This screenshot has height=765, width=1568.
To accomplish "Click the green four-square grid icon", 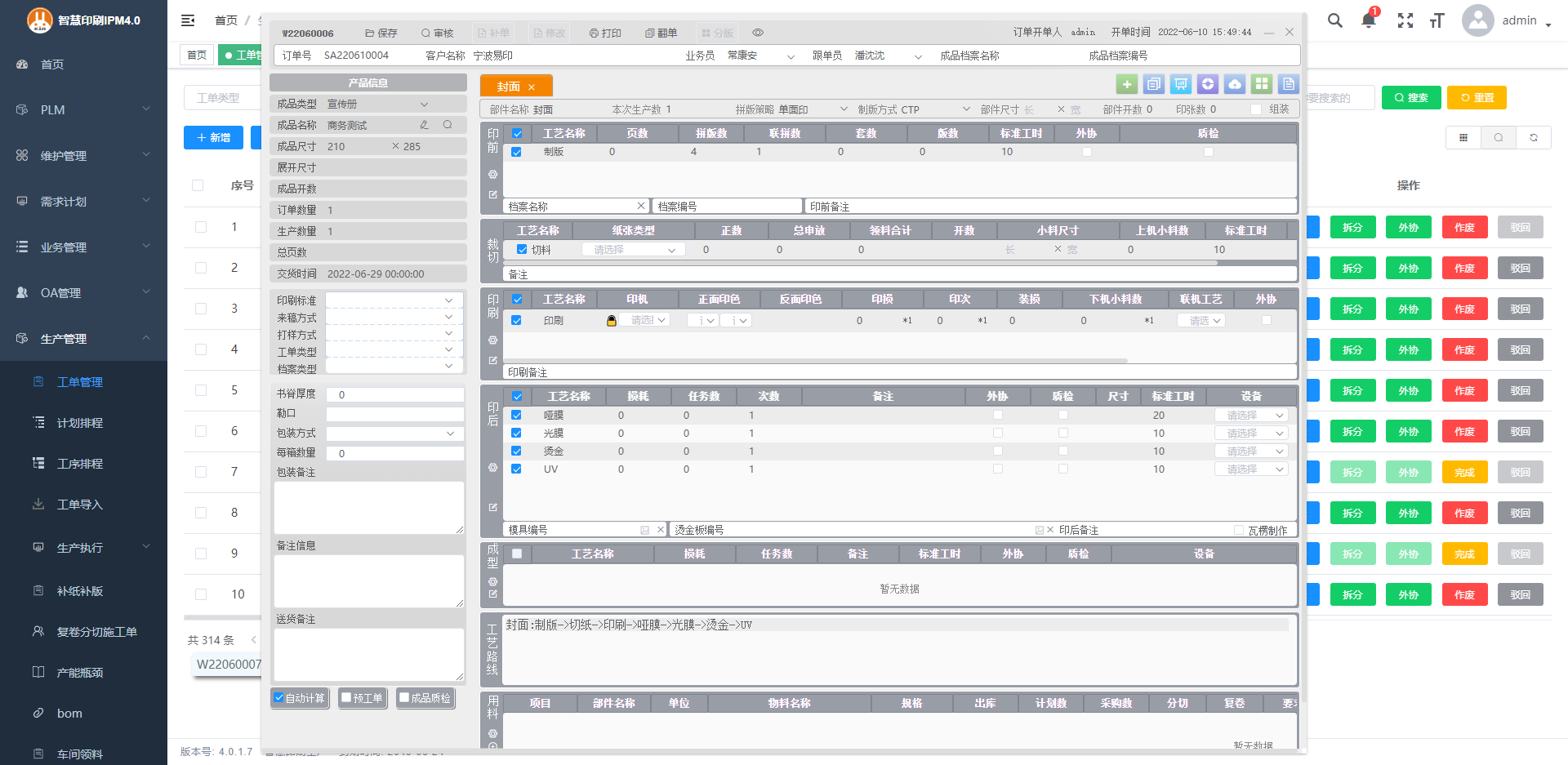I will click(1262, 84).
